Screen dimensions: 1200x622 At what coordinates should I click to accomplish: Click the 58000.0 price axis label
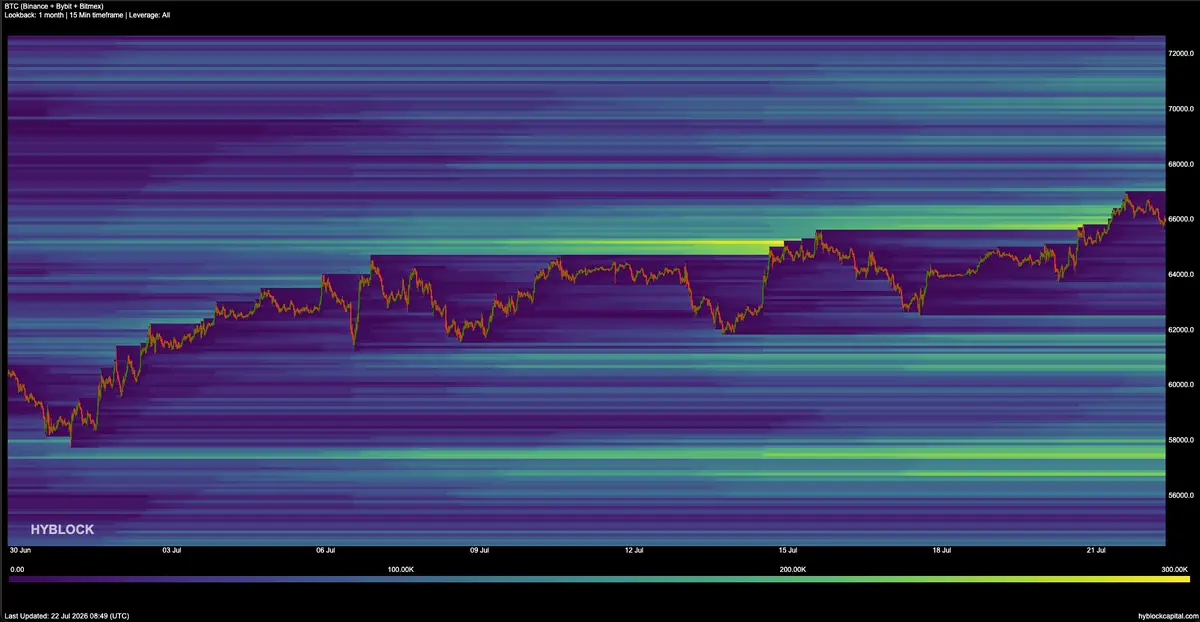click(1182, 440)
